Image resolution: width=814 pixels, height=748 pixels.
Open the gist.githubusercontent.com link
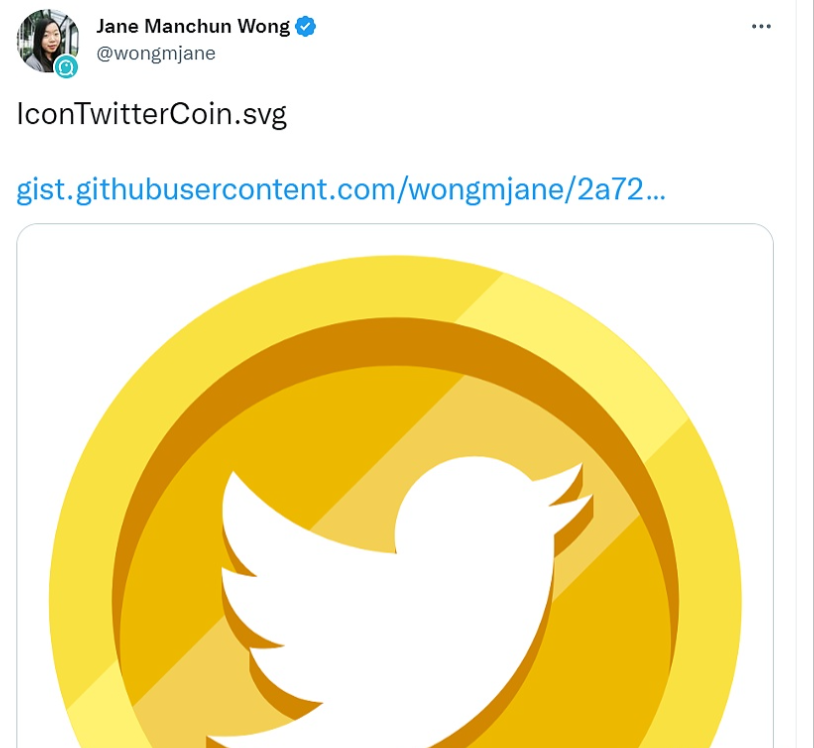click(x=340, y=189)
